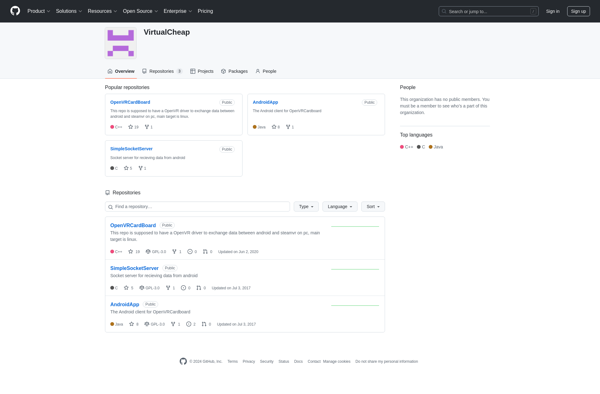The height and width of the screenshot is (394, 600).
Task: Focus the Search or jump to field
Action: pyautogui.click(x=488, y=11)
